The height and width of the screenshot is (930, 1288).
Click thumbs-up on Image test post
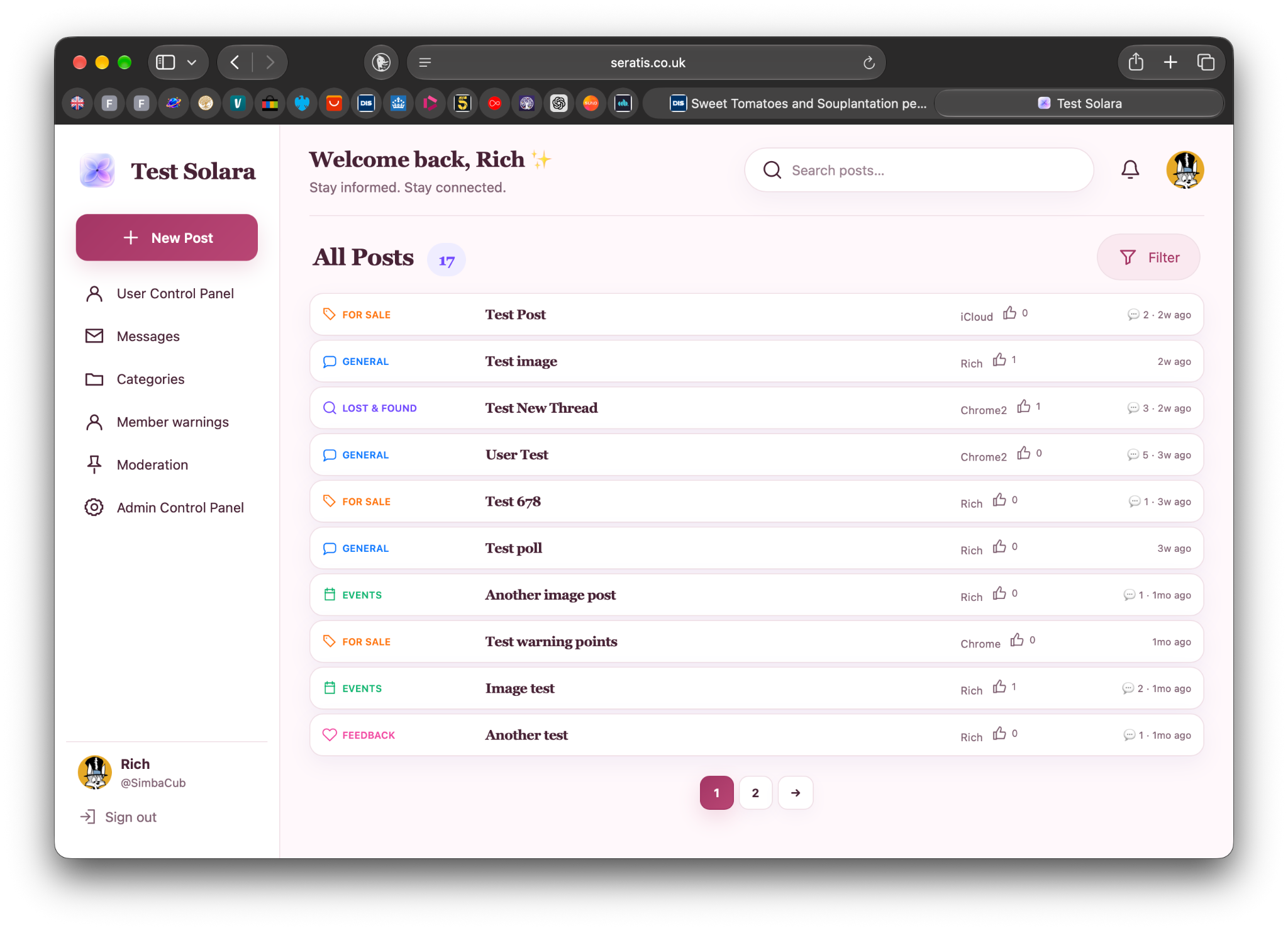click(x=999, y=686)
